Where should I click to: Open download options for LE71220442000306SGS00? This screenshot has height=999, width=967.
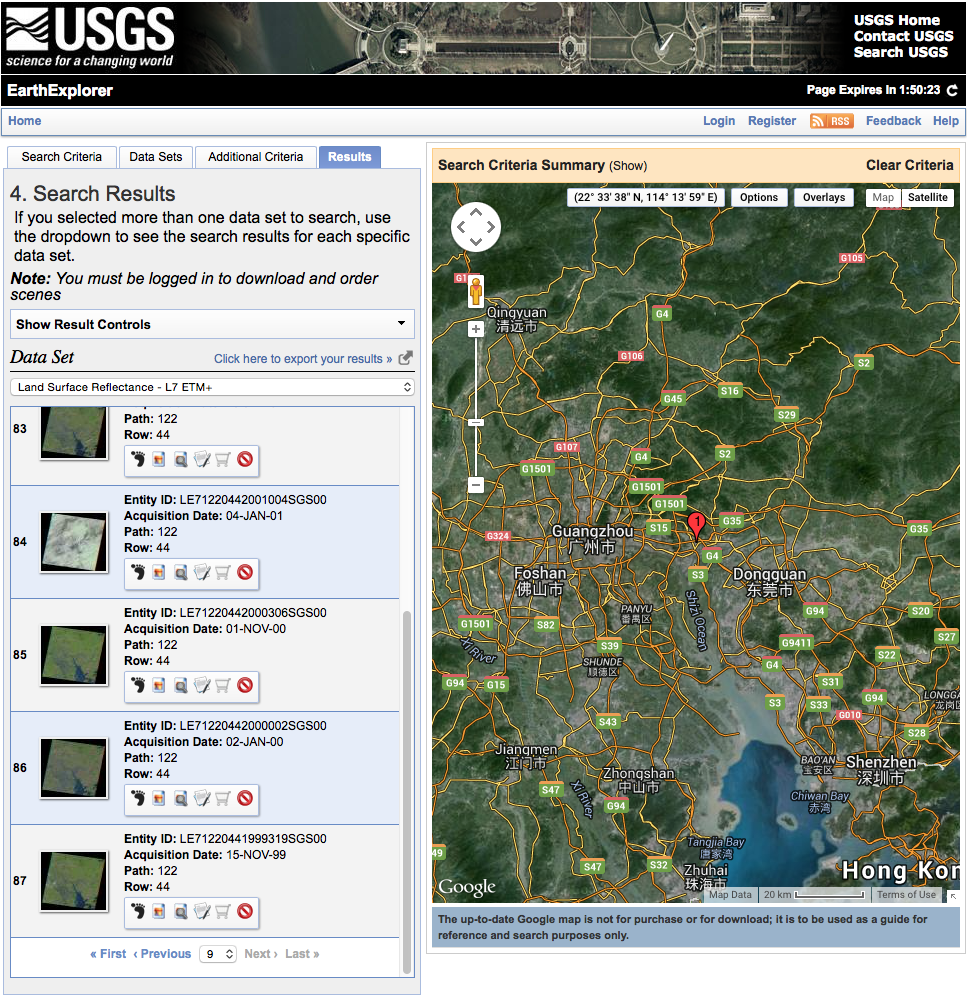[202, 685]
